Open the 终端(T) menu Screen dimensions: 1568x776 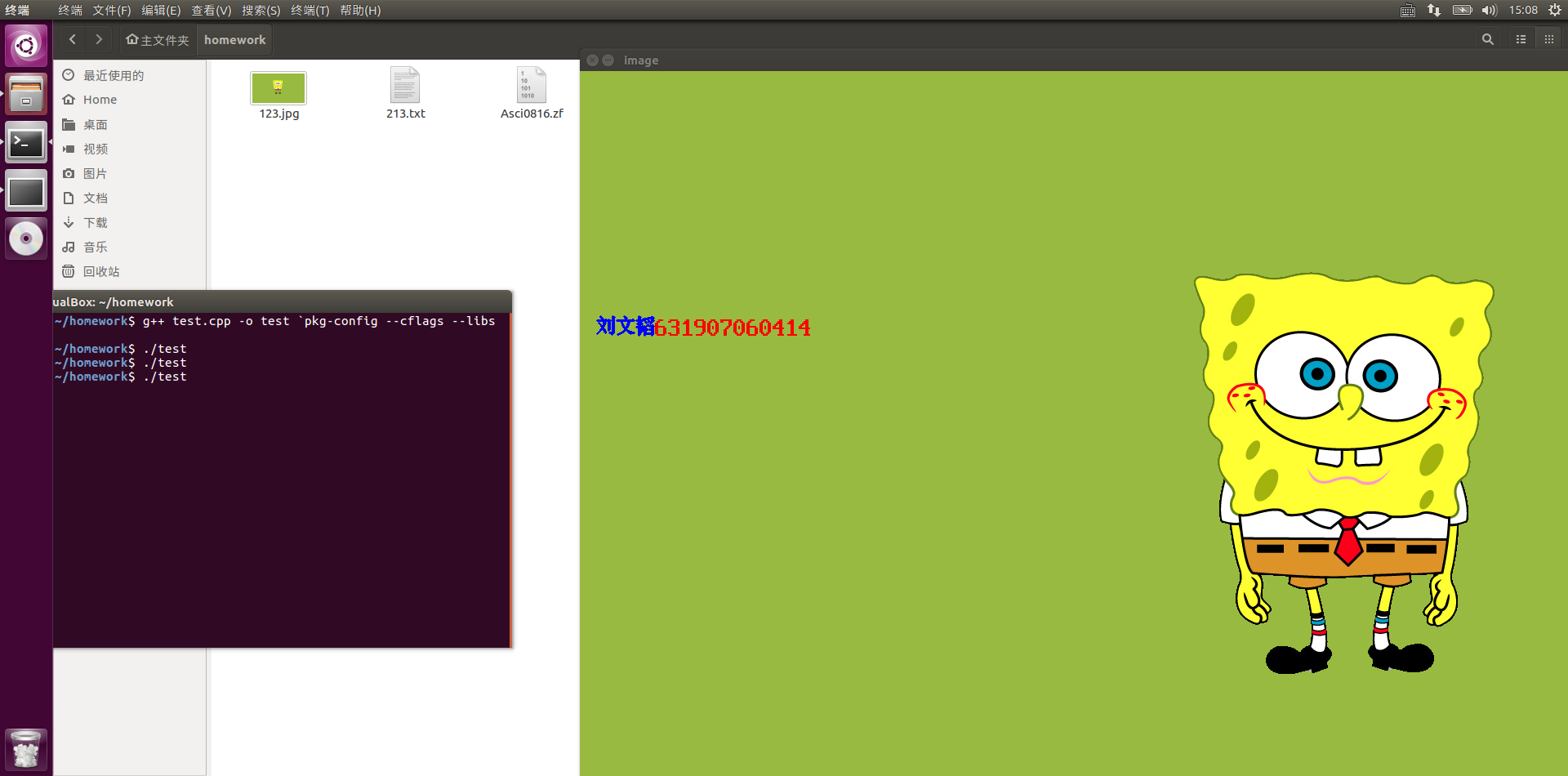coord(310,11)
